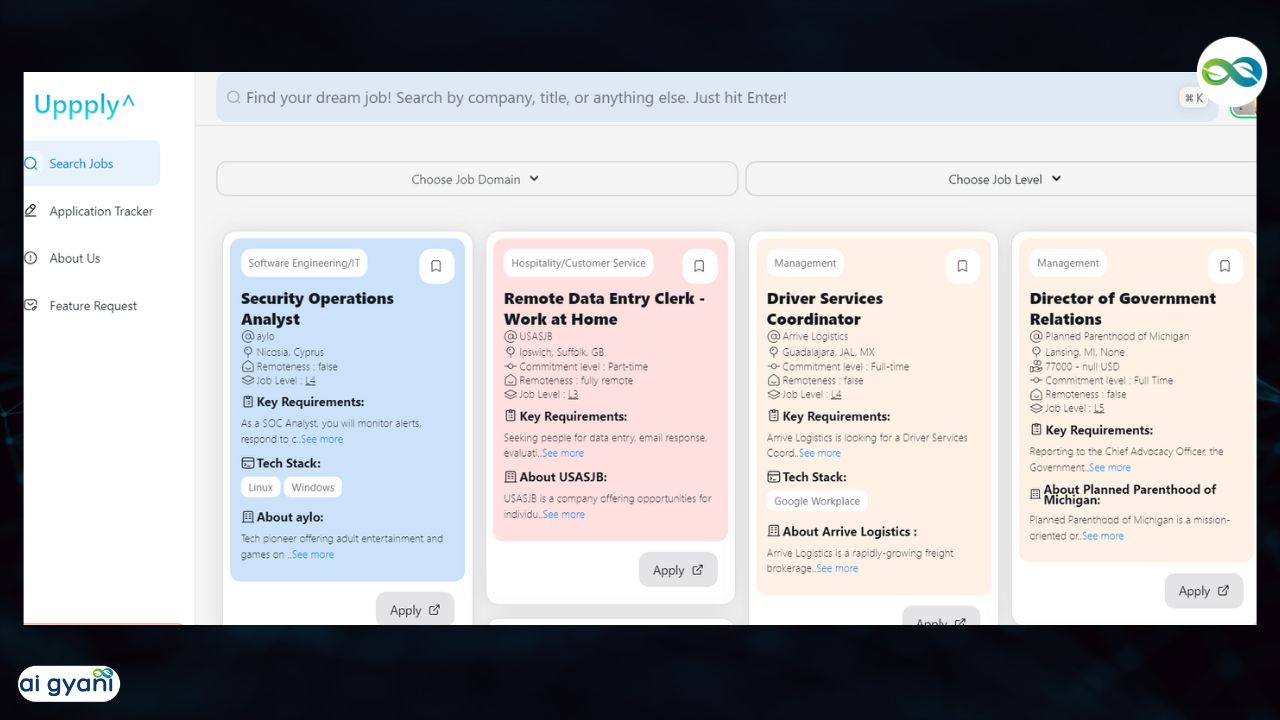
Task: Click the Security Operations Analyst title
Action: pyautogui.click(x=317, y=309)
